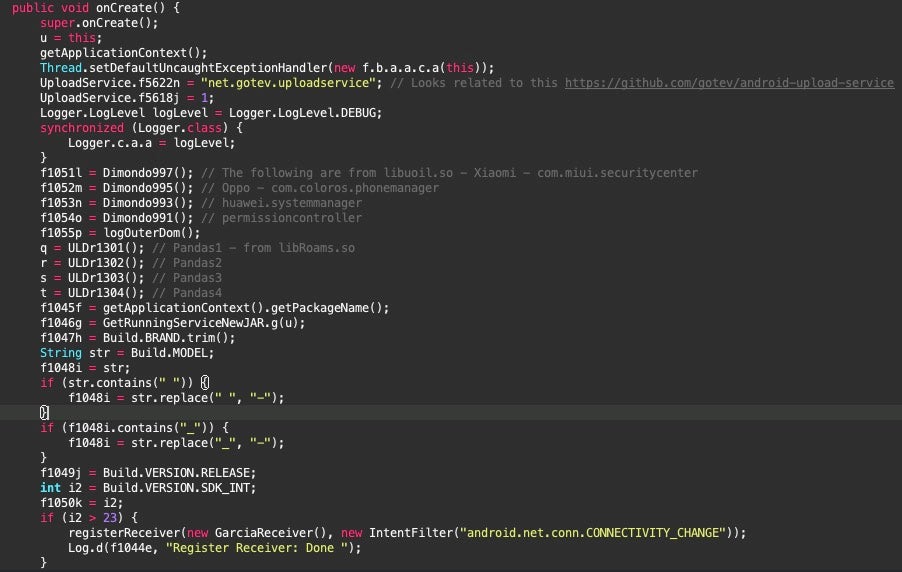
Task: Click the CONNECTIVITY_CHANGE string literal
Action: (x=599, y=532)
